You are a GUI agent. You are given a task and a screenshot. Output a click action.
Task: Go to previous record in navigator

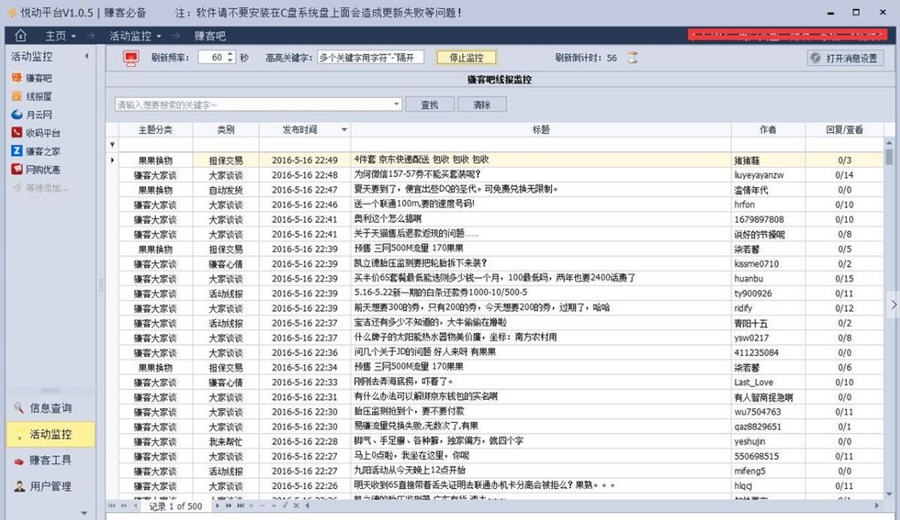pos(135,506)
